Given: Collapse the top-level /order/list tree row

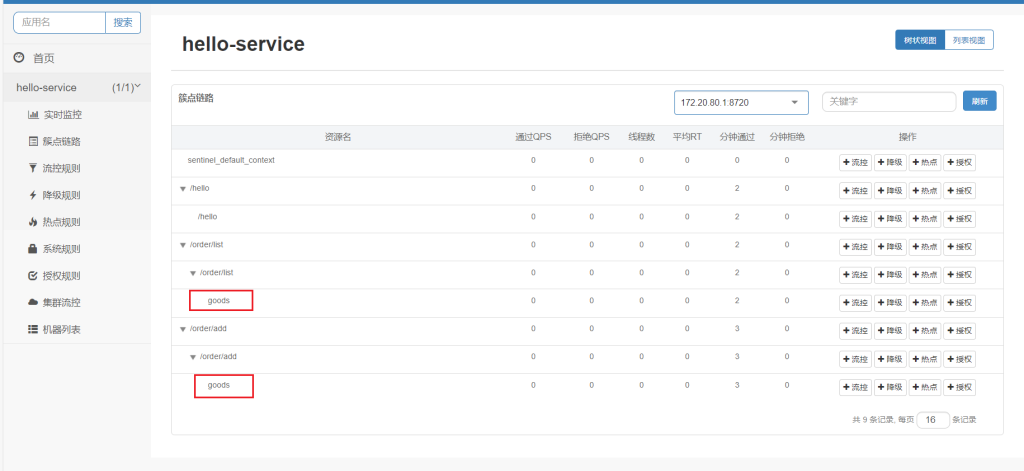Looking at the screenshot, I should coord(182,245).
